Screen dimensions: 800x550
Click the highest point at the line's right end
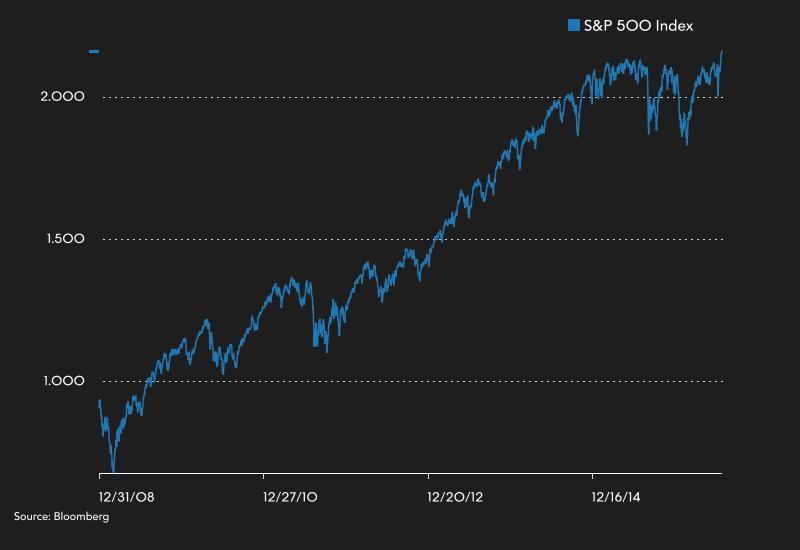(722, 51)
